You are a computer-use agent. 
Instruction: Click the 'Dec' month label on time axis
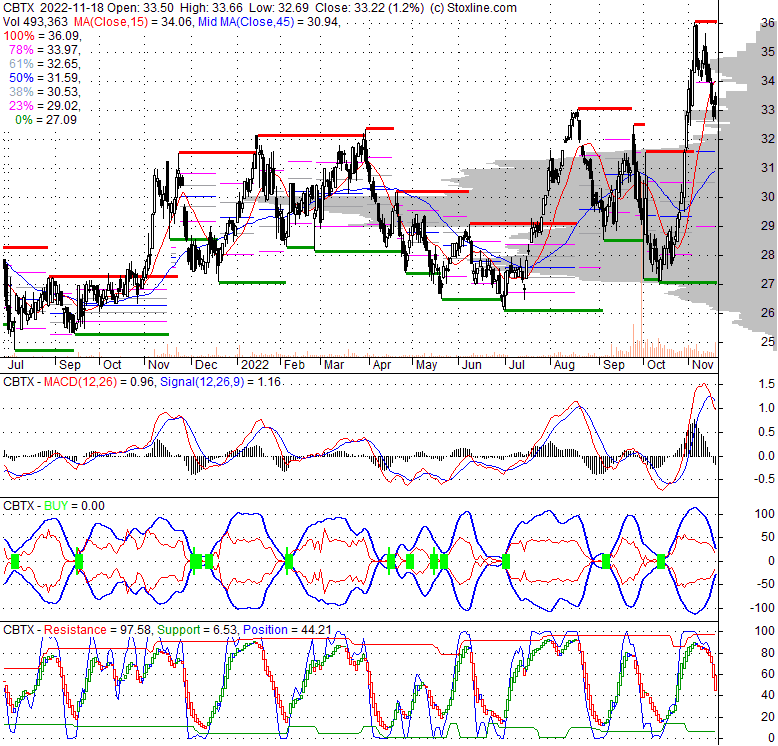206,365
